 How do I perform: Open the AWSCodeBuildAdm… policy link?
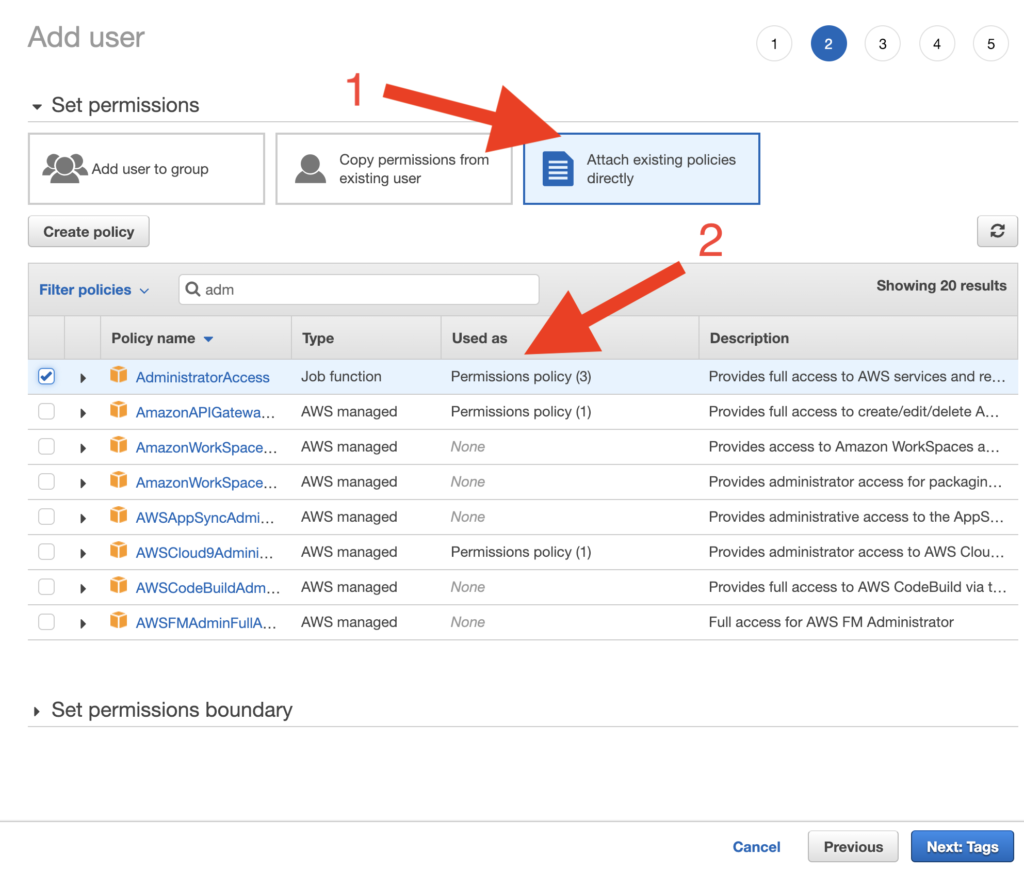pyautogui.click(x=208, y=588)
